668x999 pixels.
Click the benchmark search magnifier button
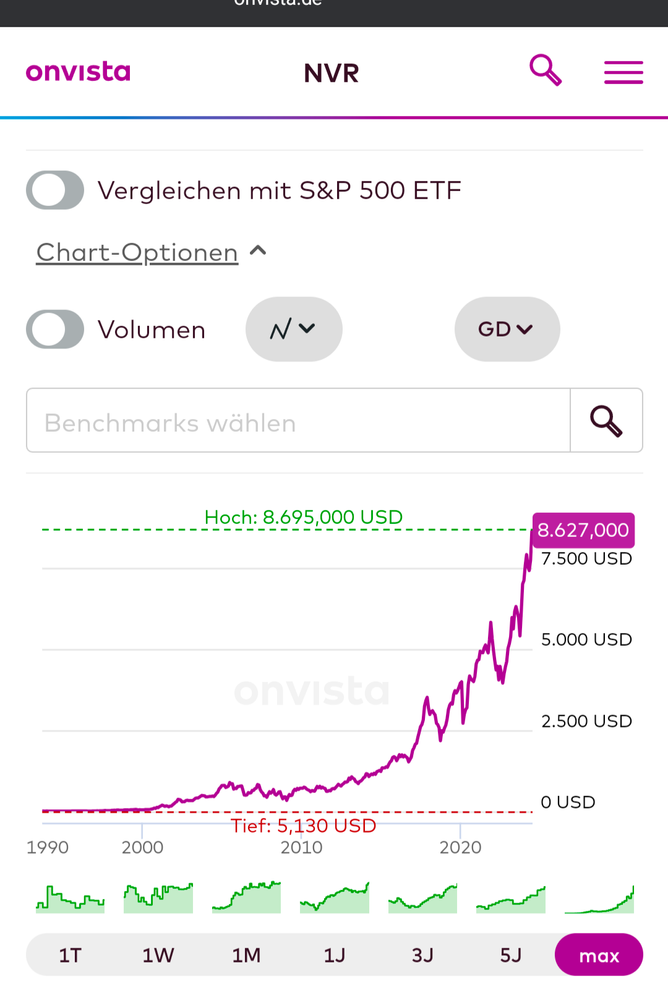click(606, 421)
